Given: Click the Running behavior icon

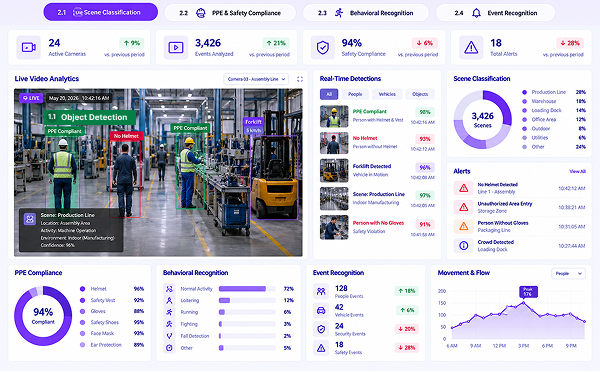Looking at the screenshot, I should pos(169,312).
